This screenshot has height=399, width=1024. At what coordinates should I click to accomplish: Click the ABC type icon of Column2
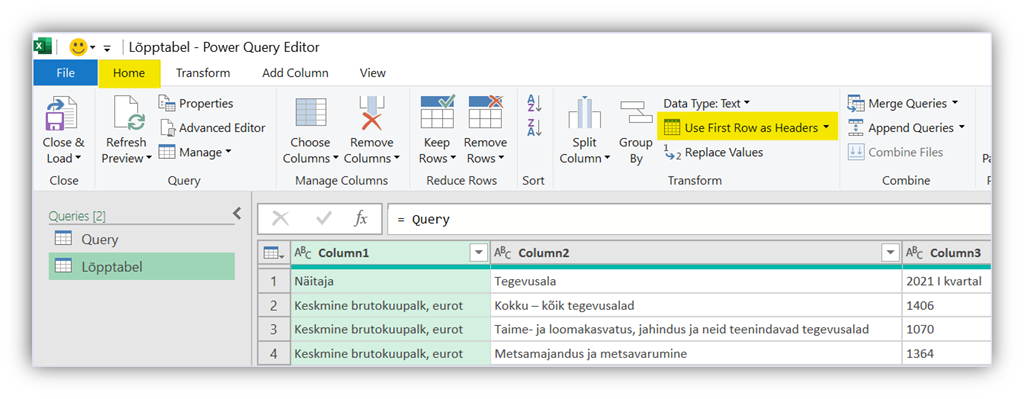tap(503, 253)
